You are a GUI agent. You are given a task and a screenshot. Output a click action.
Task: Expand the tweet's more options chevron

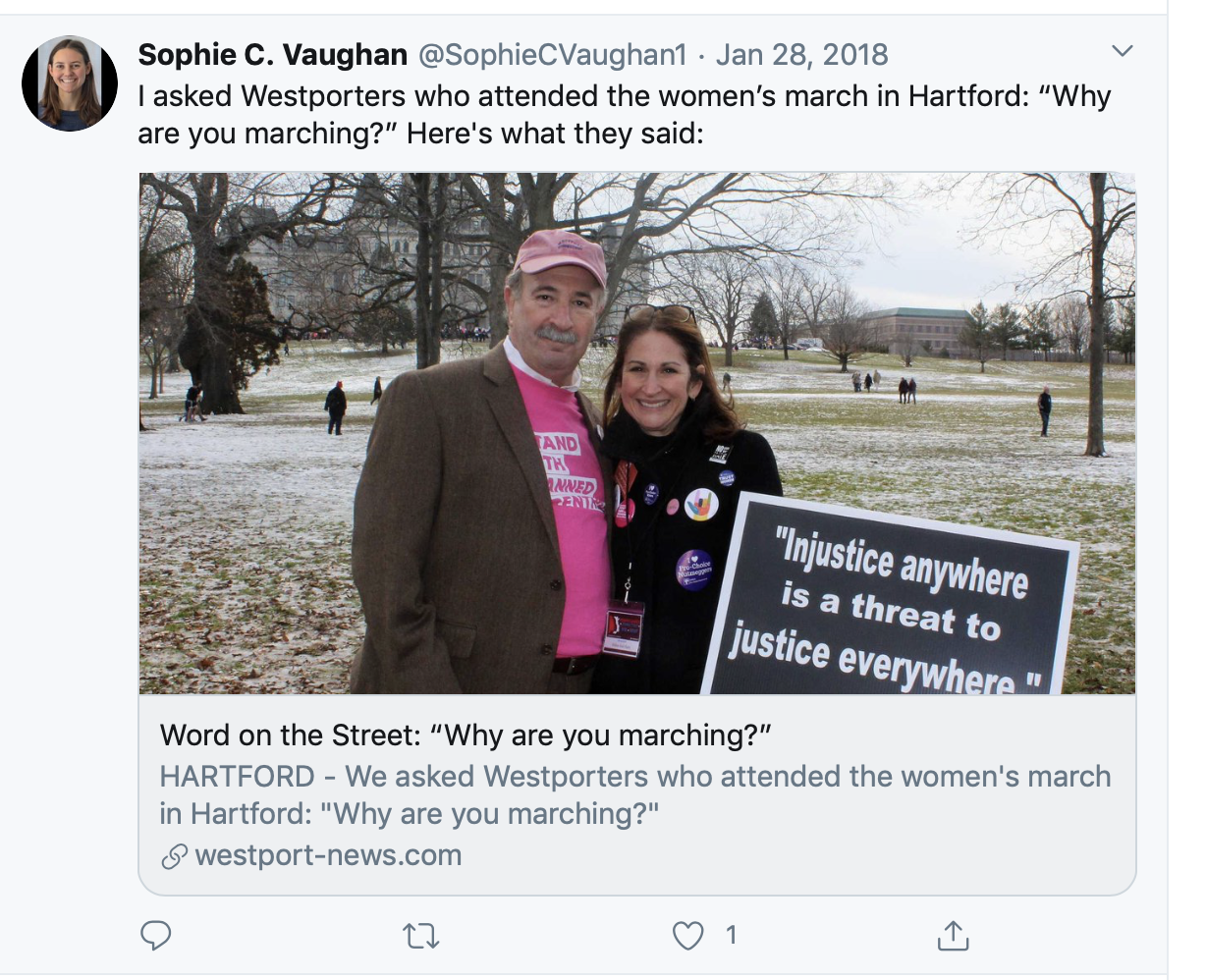tap(1121, 51)
